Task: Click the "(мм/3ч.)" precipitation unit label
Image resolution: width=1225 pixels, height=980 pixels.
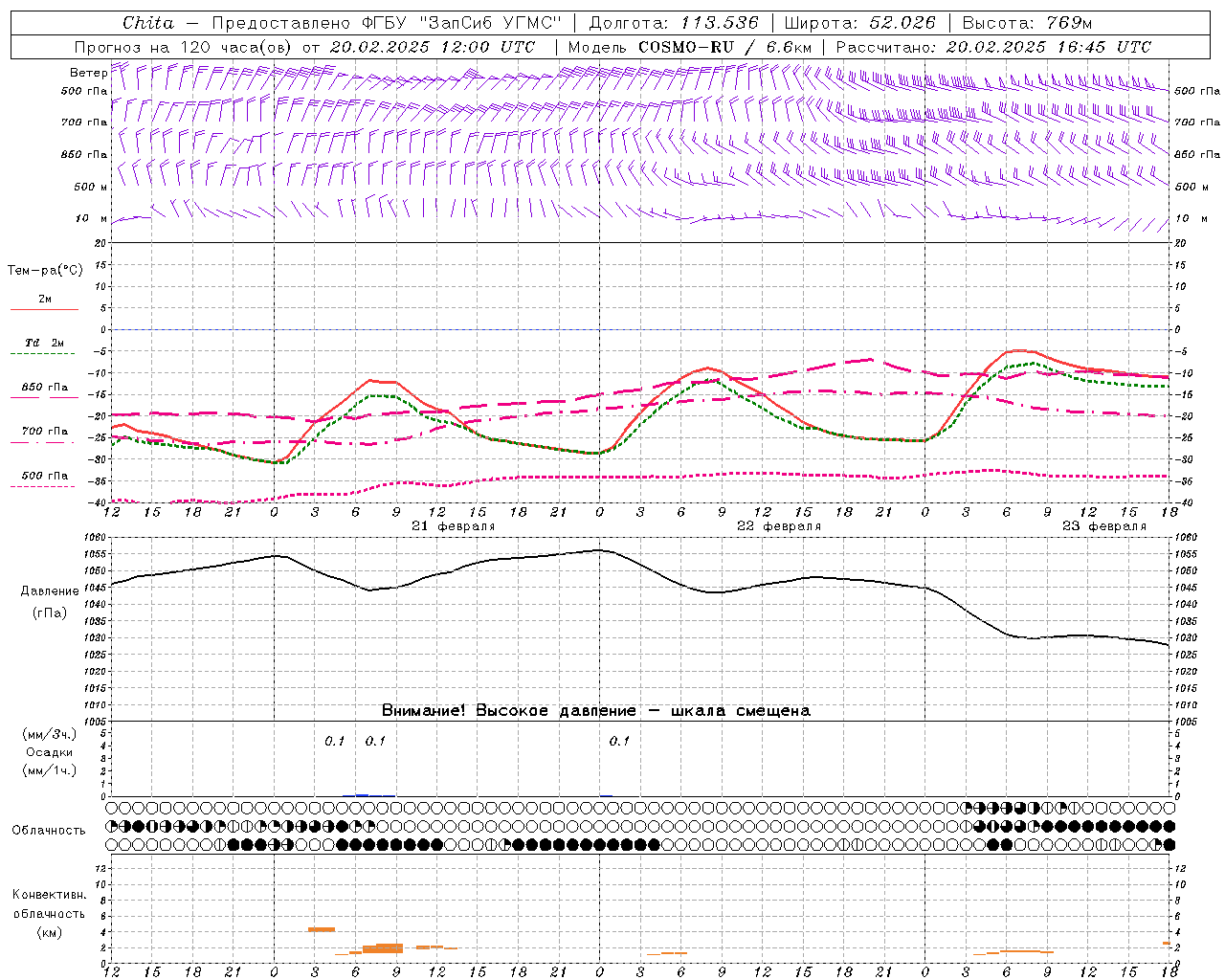Action: [x=50, y=734]
